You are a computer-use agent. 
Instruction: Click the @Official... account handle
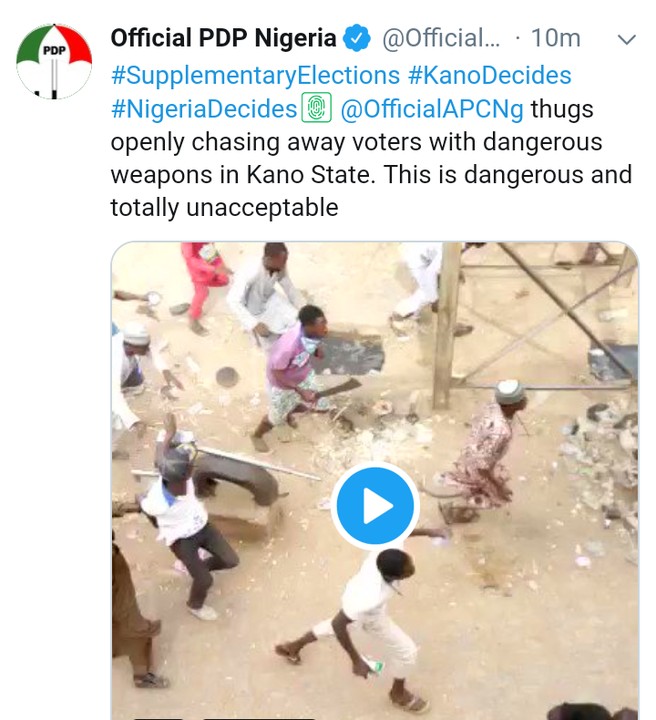[x=440, y=39]
